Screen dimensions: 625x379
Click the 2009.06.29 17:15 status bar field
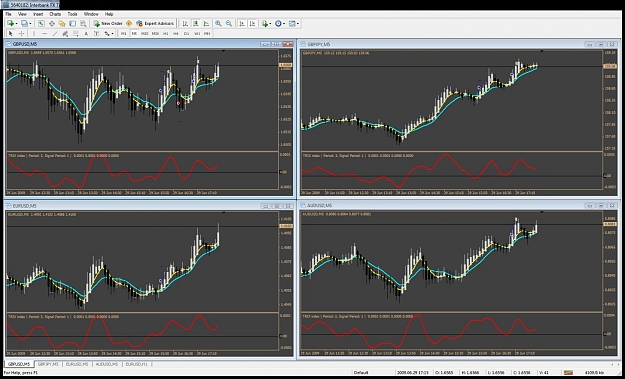coord(413,373)
